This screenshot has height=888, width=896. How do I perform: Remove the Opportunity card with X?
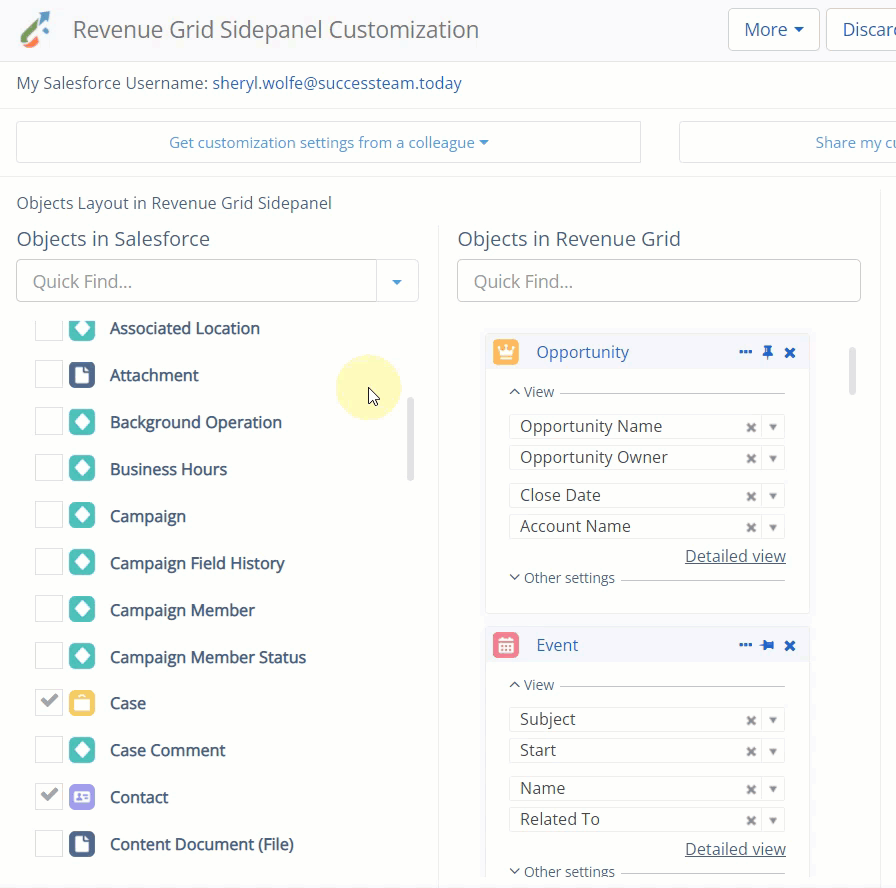click(x=790, y=353)
